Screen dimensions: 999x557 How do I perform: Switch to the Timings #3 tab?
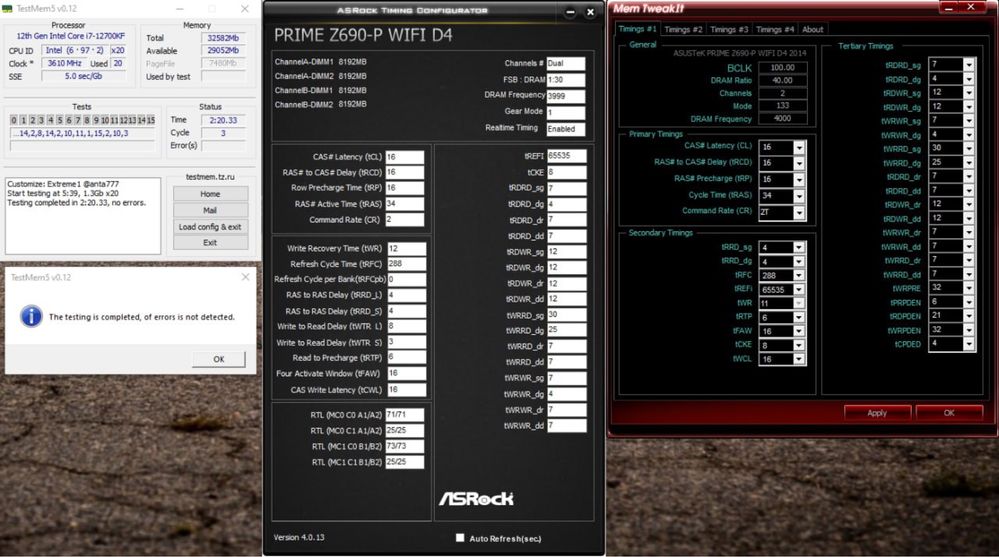pos(729,29)
